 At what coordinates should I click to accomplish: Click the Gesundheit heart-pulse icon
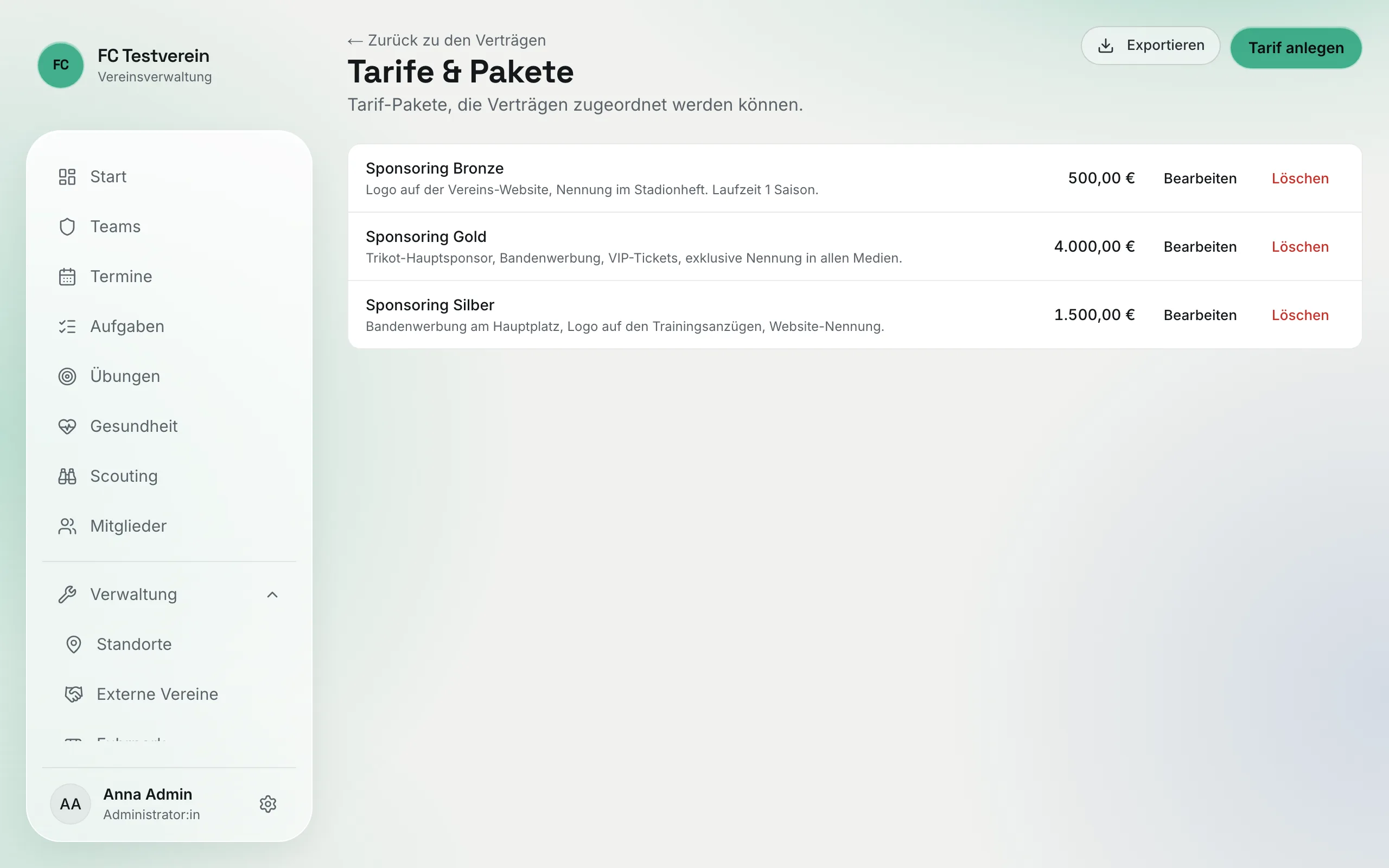[67, 426]
